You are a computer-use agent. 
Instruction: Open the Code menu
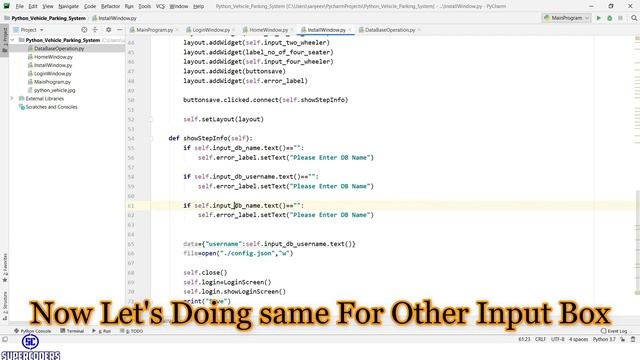click(x=89, y=6)
